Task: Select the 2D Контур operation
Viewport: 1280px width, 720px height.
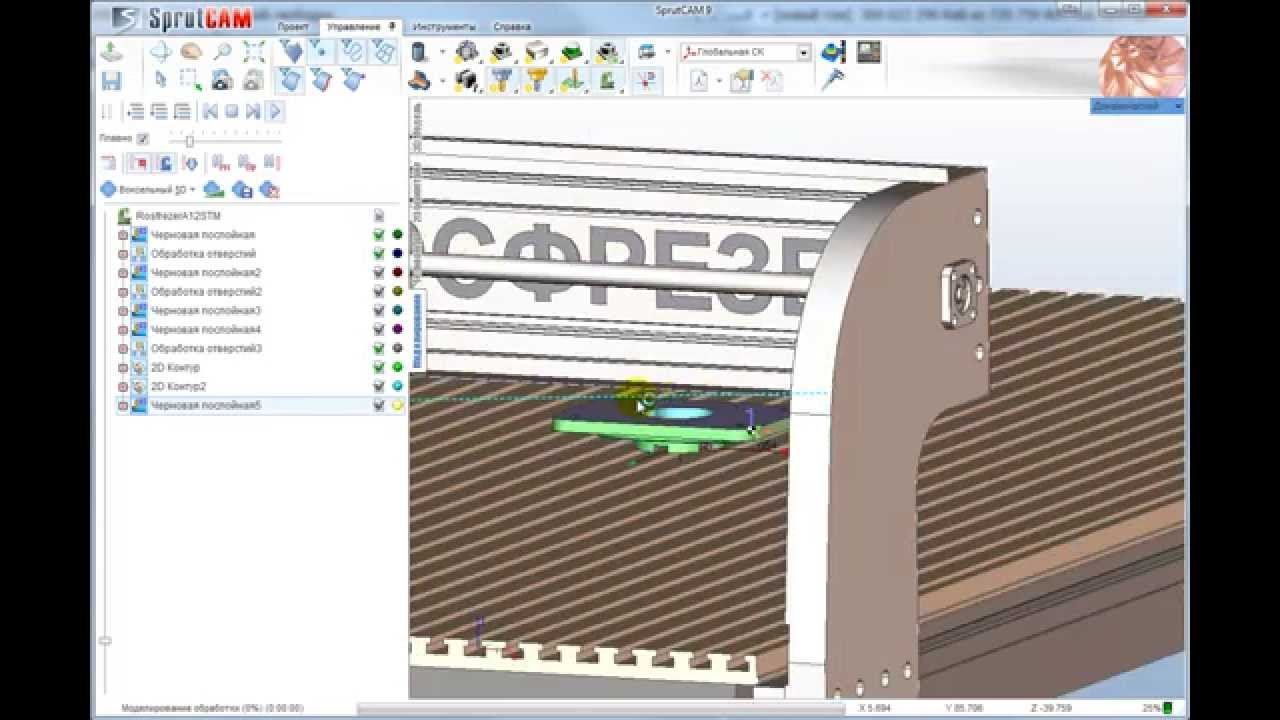Action: click(176, 367)
